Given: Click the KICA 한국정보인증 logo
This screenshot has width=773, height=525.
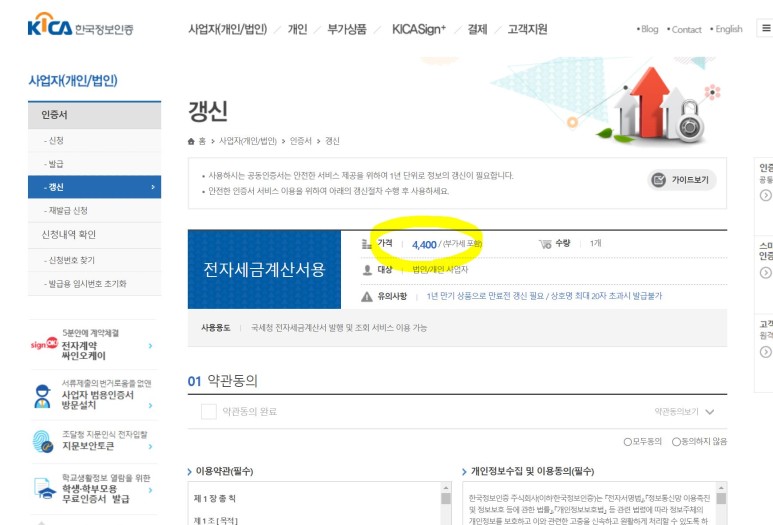Looking at the screenshot, I should coord(80,25).
